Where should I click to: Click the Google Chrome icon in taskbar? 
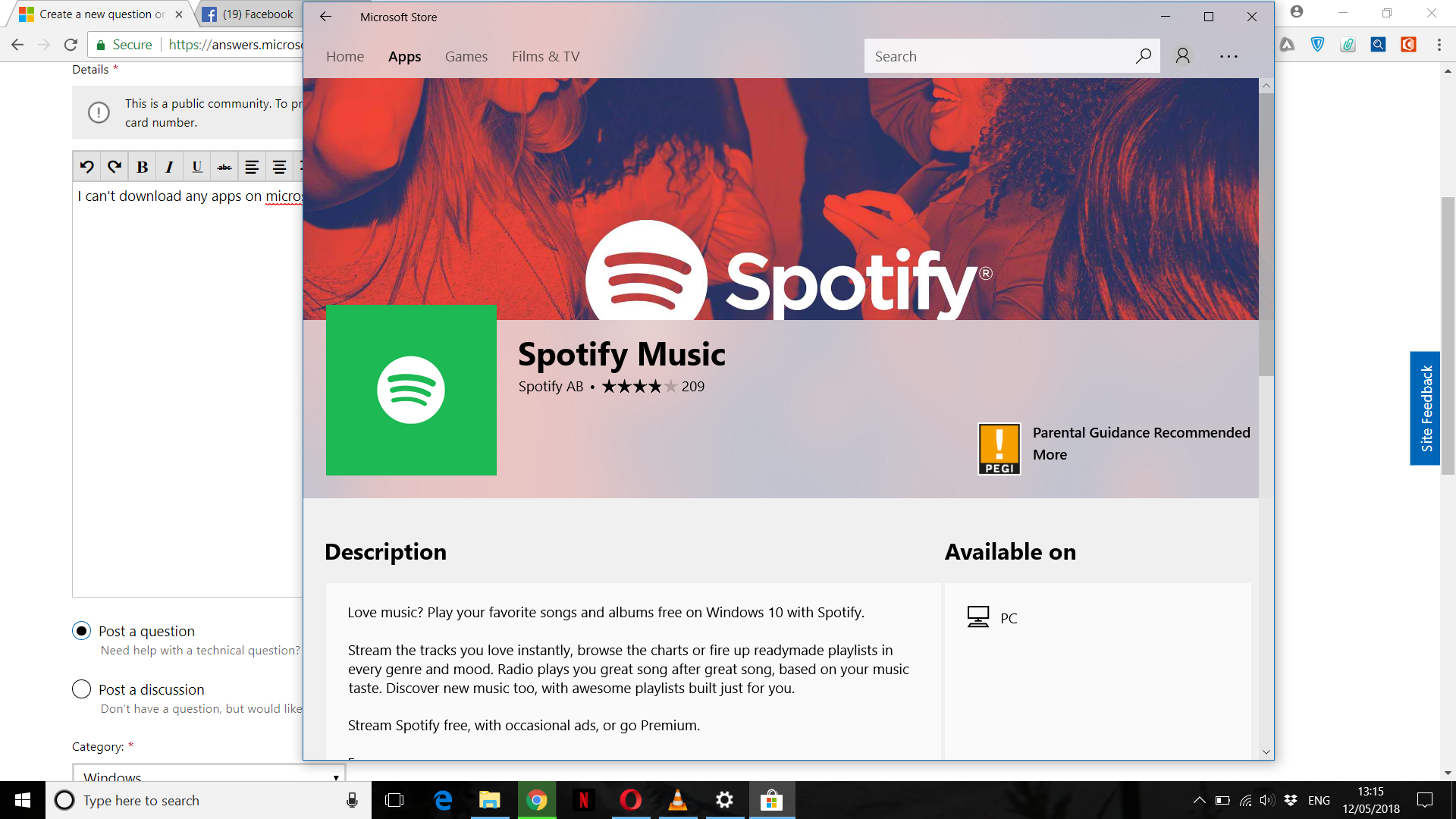pyautogui.click(x=537, y=800)
